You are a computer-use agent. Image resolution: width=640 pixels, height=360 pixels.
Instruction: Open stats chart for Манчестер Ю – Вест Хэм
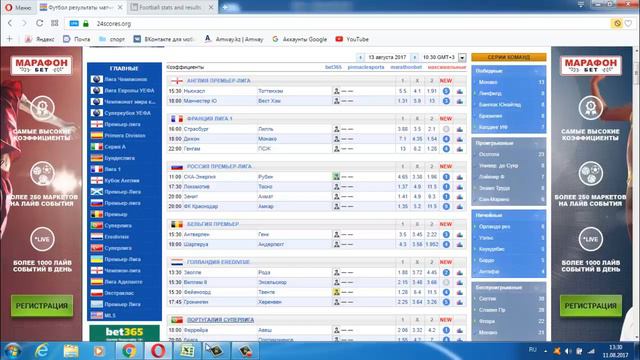coord(460,101)
